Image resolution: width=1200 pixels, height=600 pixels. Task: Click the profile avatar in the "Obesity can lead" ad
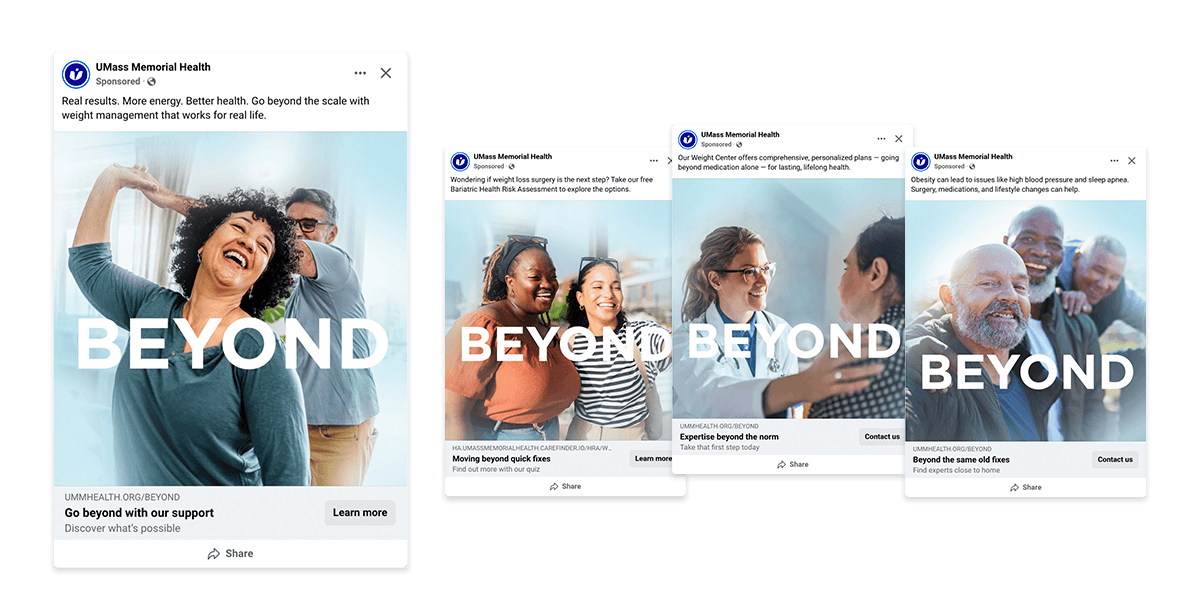921,161
